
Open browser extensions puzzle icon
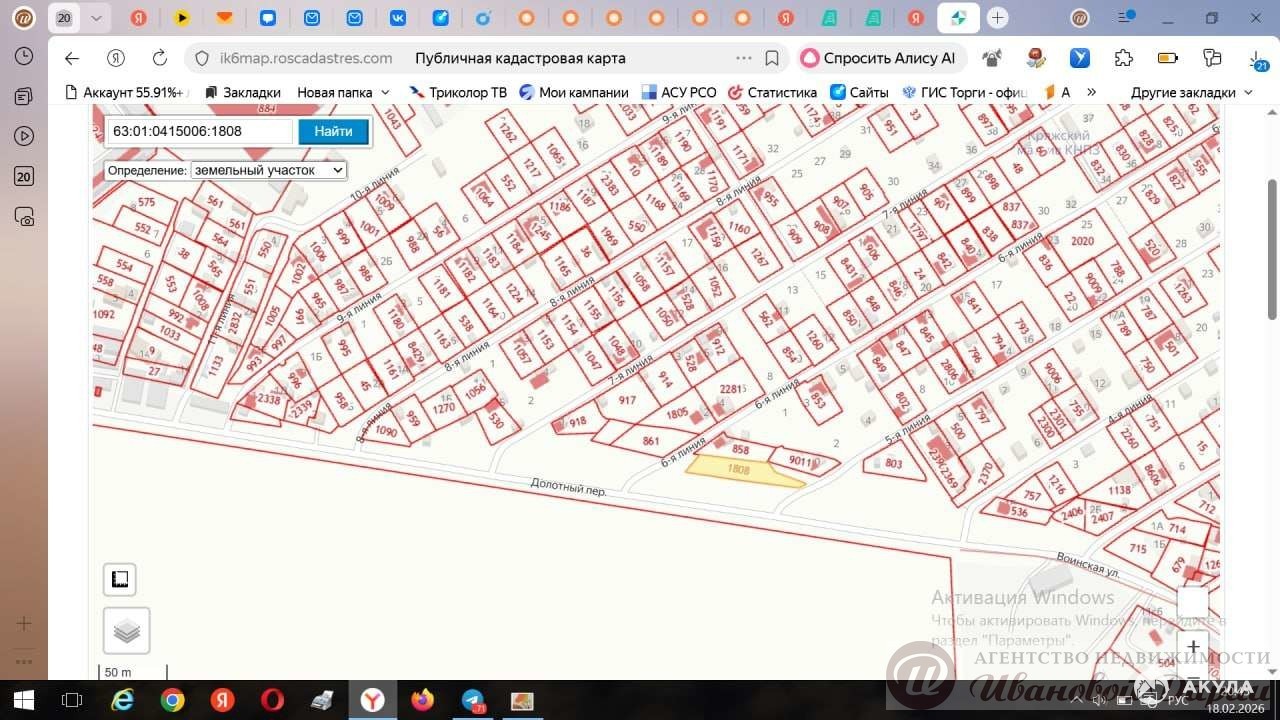click(1123, 58)
